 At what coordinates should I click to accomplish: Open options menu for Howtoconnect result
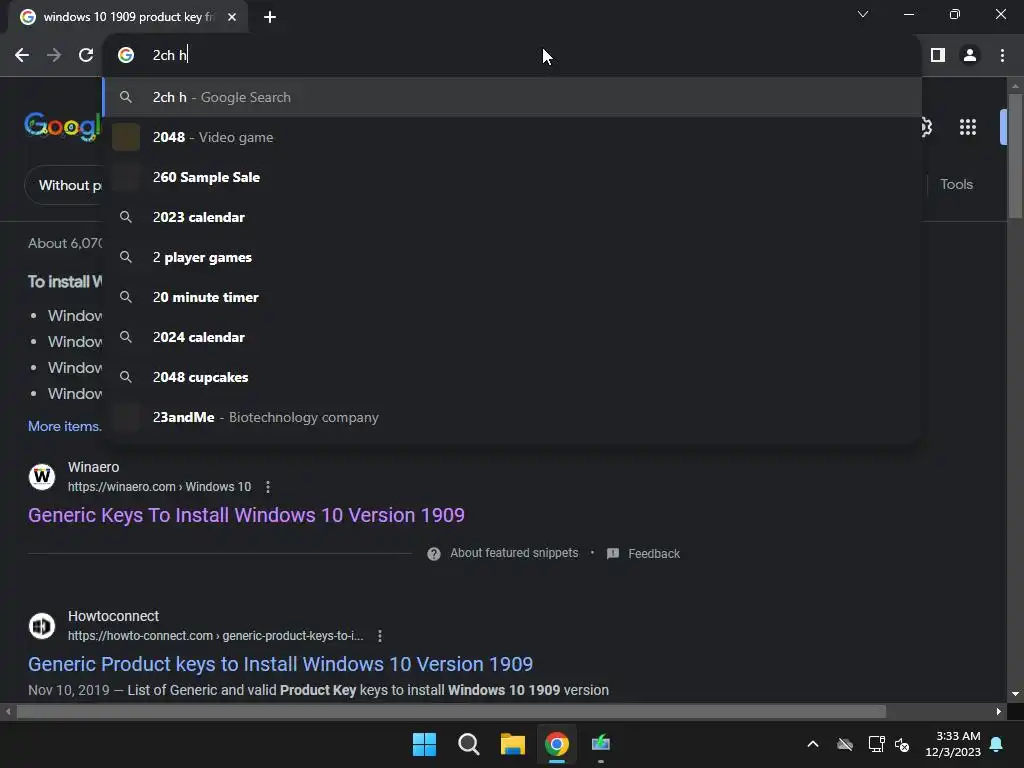tap(380, 636)
